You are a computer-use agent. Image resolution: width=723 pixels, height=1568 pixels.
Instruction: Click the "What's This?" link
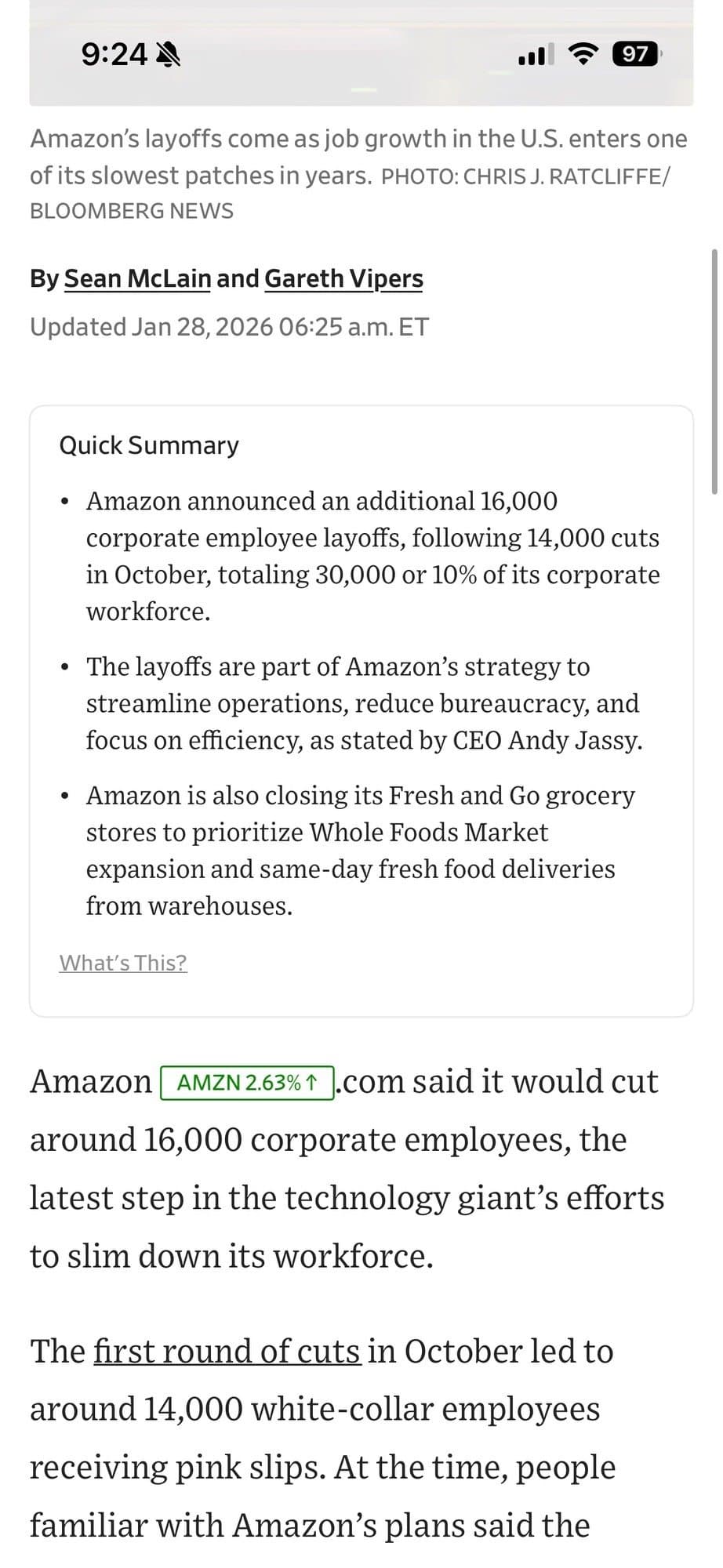click(123, 963)
